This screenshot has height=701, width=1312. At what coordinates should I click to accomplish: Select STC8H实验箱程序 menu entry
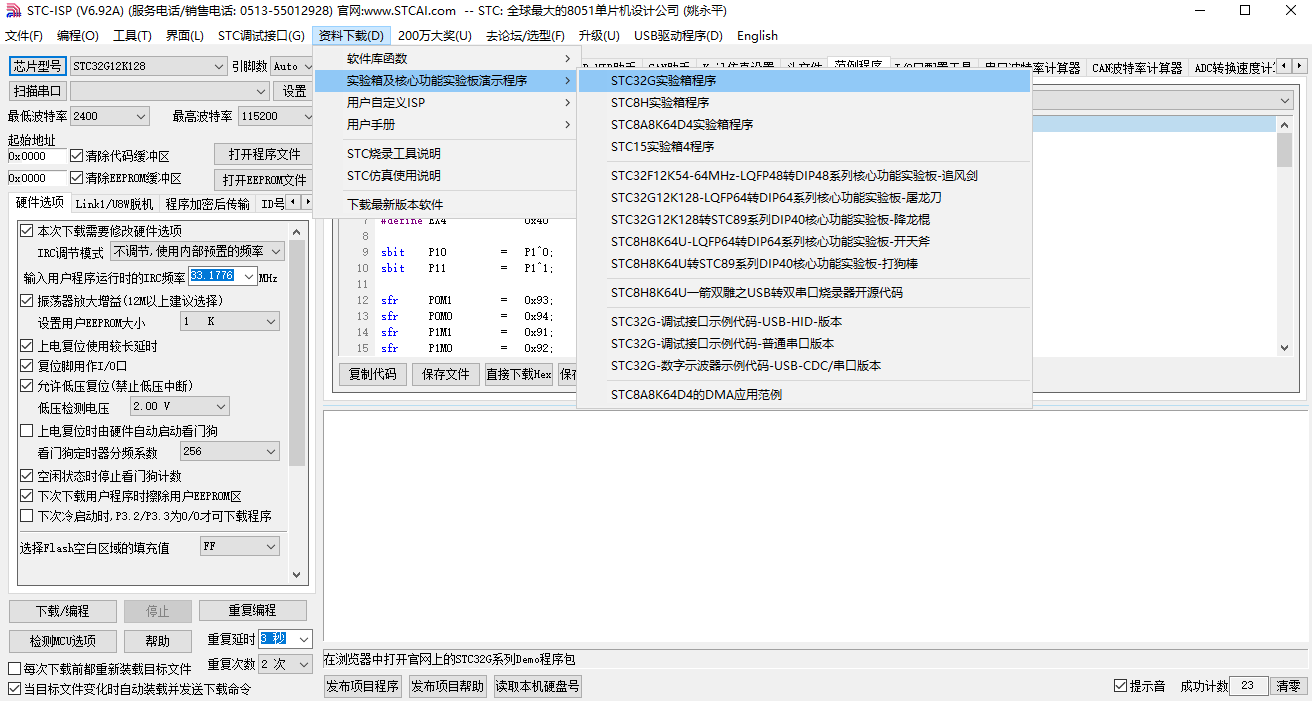coord(804,103)
